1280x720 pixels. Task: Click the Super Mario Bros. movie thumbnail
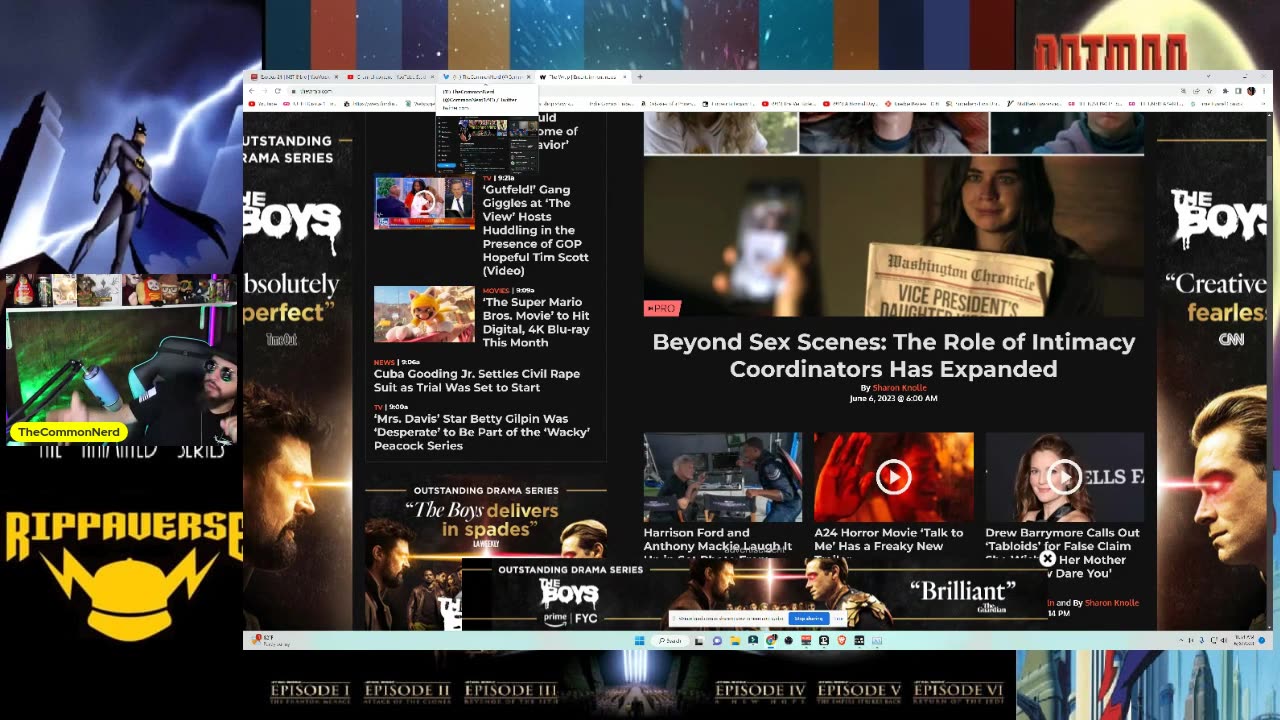[x=424, y=314]
